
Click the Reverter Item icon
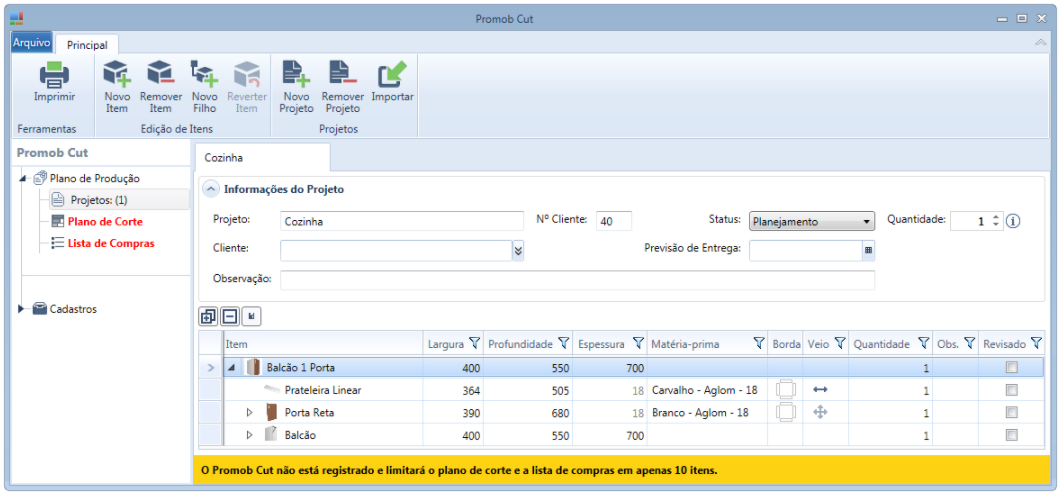[247, 74]
